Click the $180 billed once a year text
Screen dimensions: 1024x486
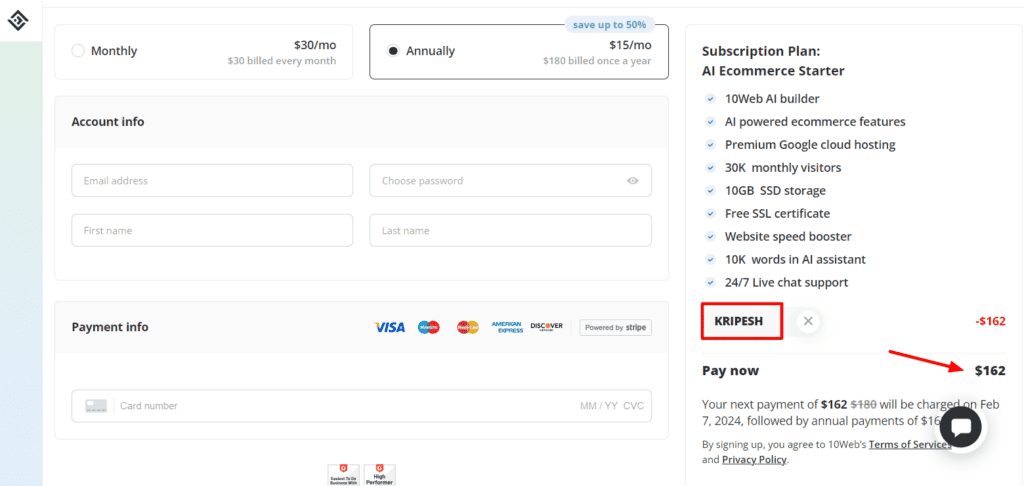(597, 61)
